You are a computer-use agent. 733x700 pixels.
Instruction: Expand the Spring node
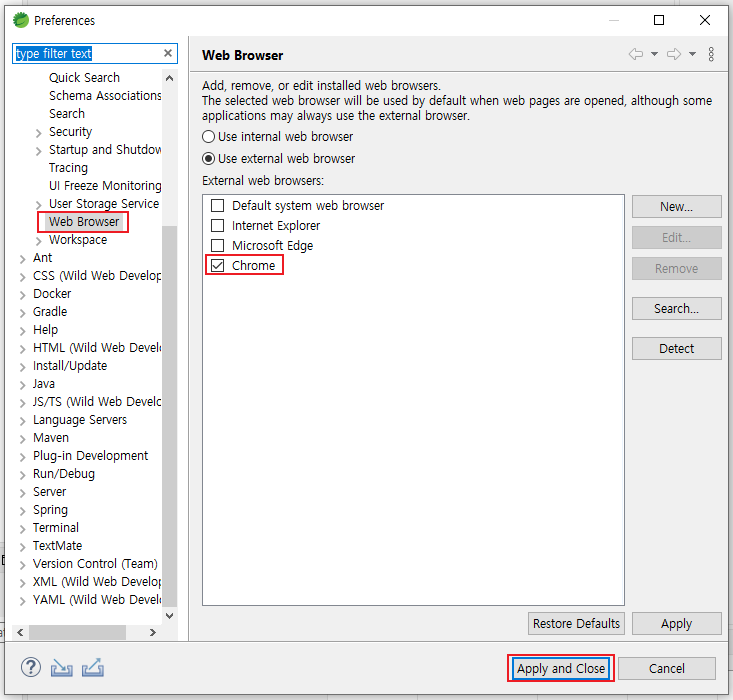pos(22,511)
